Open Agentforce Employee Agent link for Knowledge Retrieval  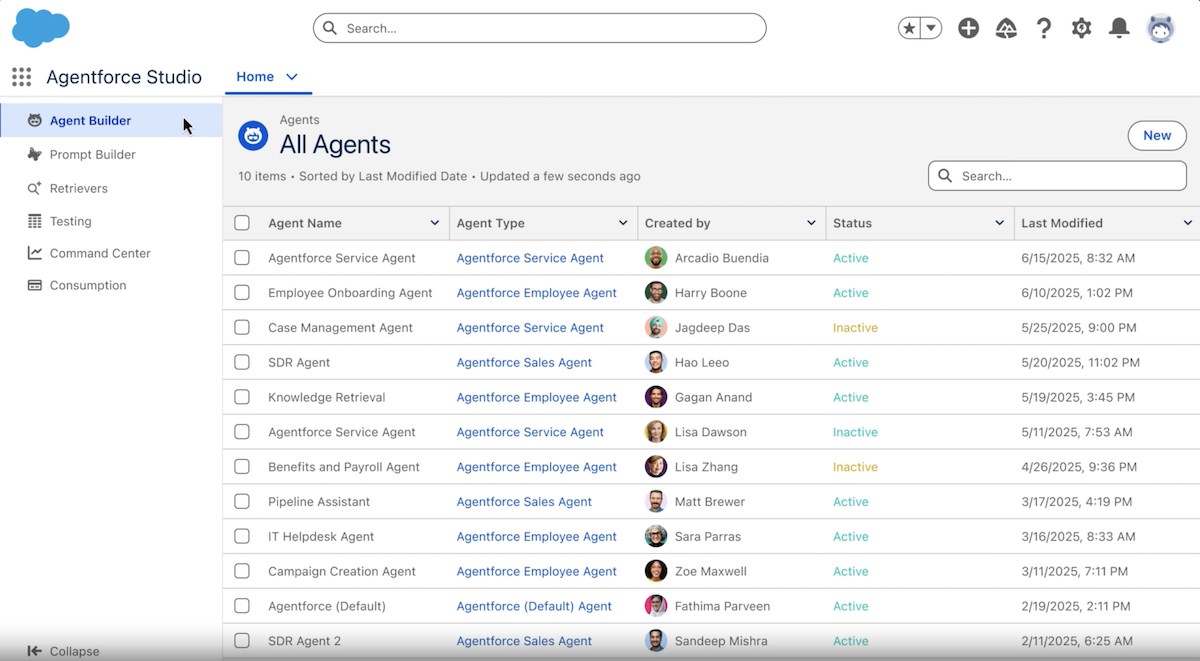click(x=537, y=397)
